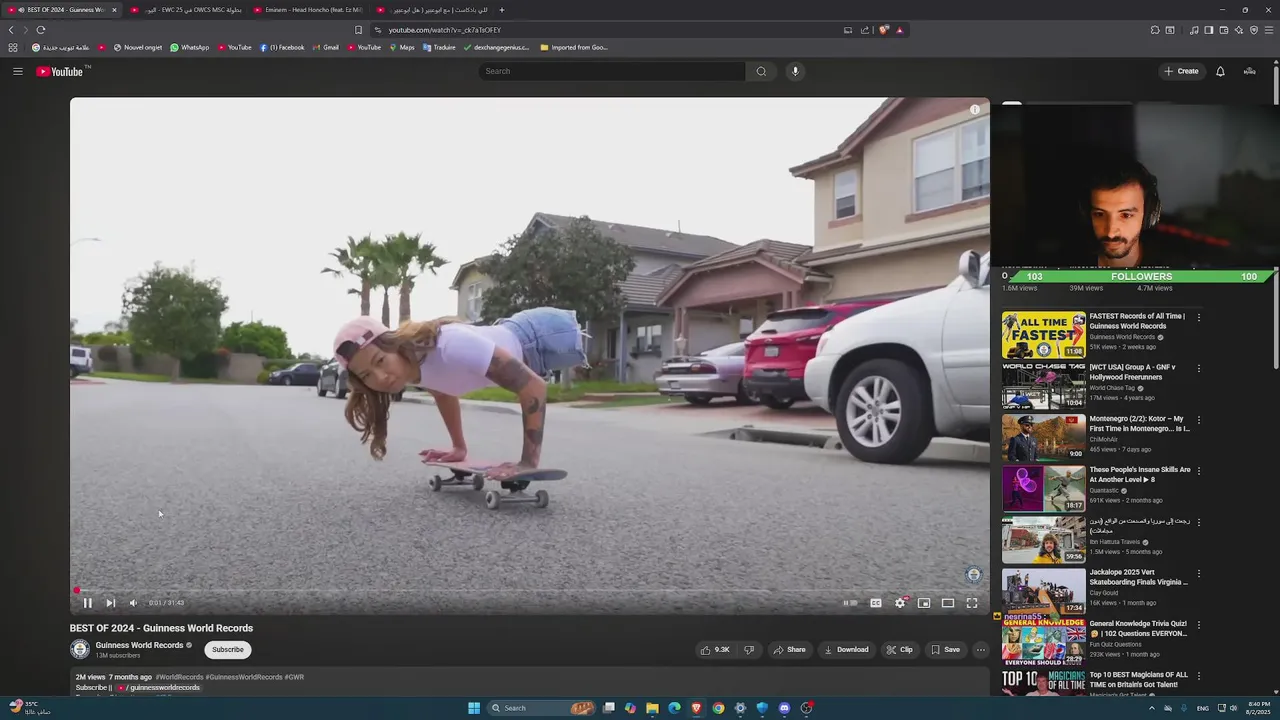
Task: Open the Guinness World Records channel name link
Action: click(139, 645)
